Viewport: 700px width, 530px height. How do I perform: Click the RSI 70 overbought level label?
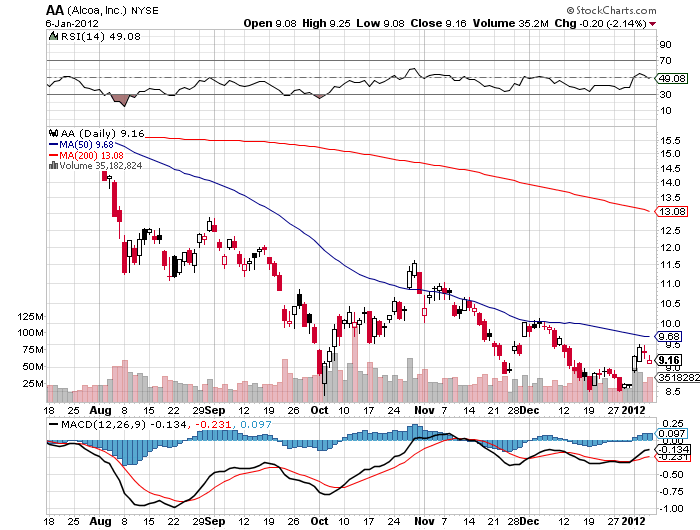pyautogui.click(x=666, y=61)
